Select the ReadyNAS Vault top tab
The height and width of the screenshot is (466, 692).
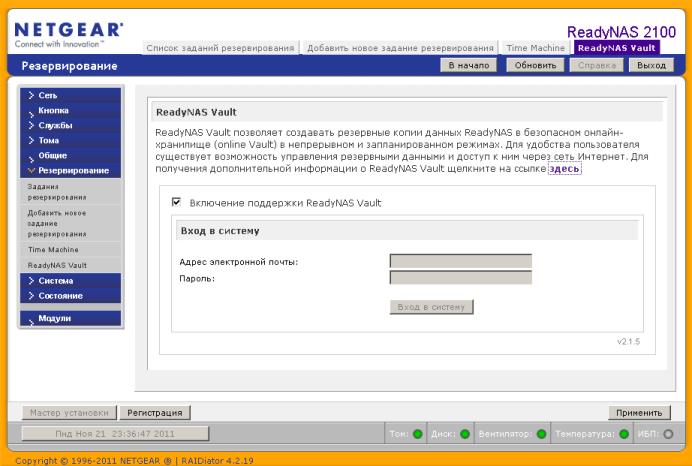coord(617,48)
